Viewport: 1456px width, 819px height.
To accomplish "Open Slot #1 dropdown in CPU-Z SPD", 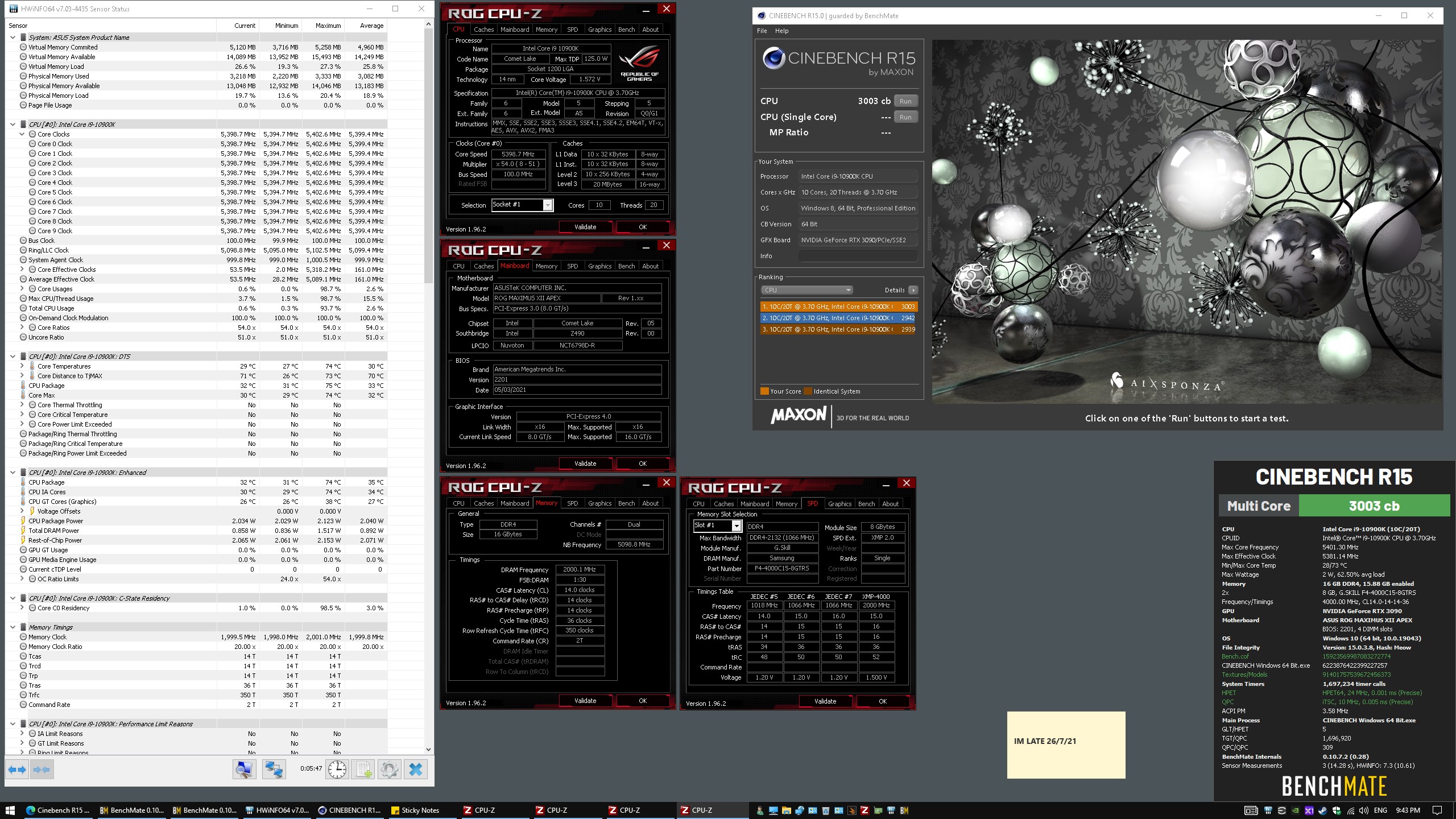I will (737, 526).
